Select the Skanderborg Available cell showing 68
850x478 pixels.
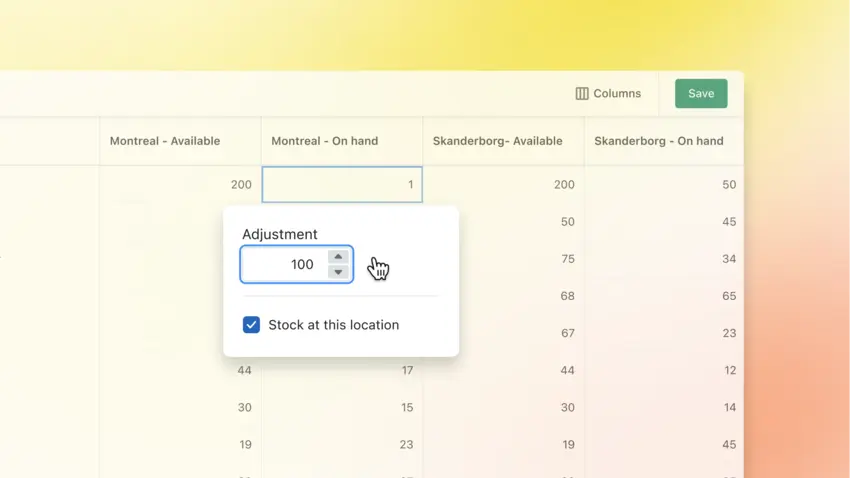coord(522,296)
